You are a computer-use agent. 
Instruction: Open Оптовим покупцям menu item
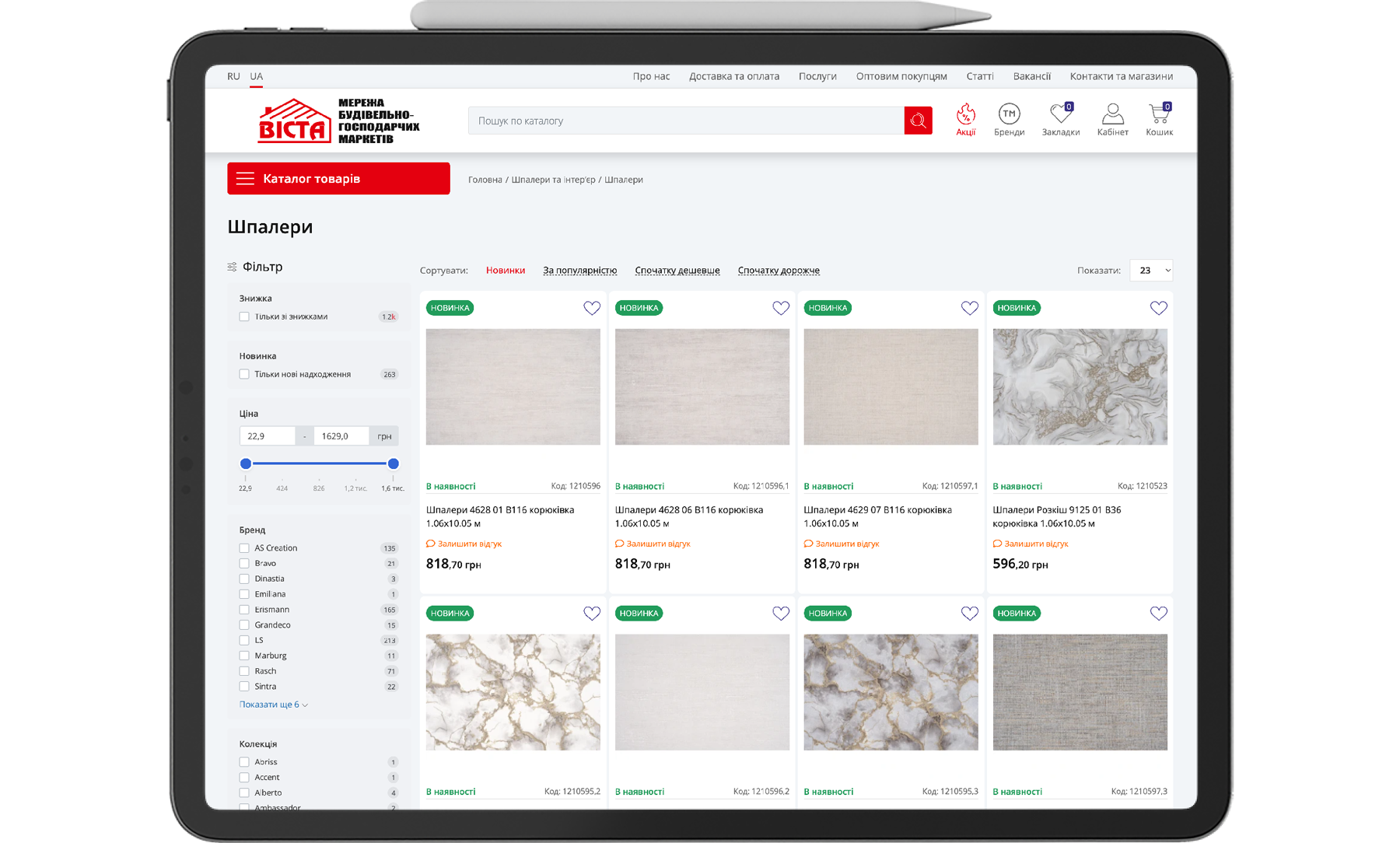901,76
